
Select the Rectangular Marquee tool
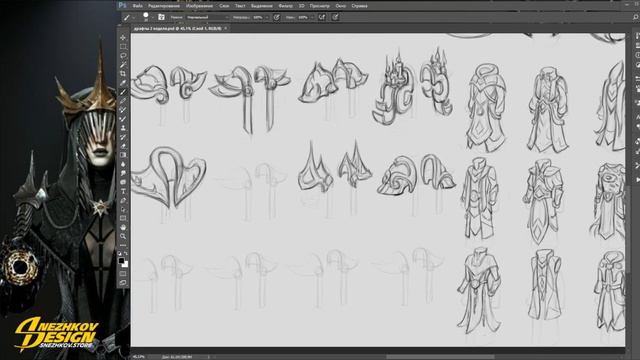click(123, 47)
